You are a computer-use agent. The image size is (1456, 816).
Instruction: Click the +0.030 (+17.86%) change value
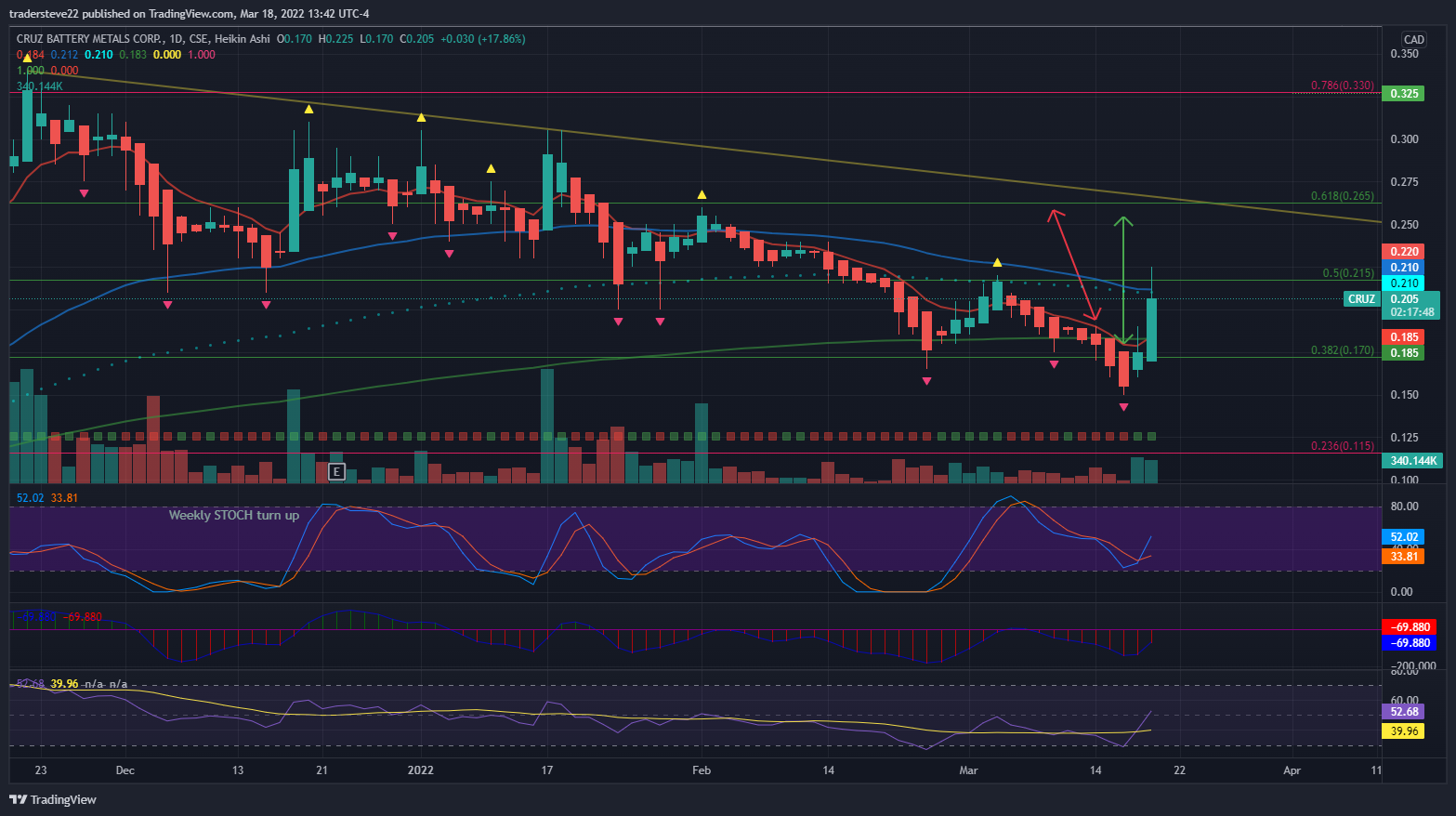[x=483, y=39]
